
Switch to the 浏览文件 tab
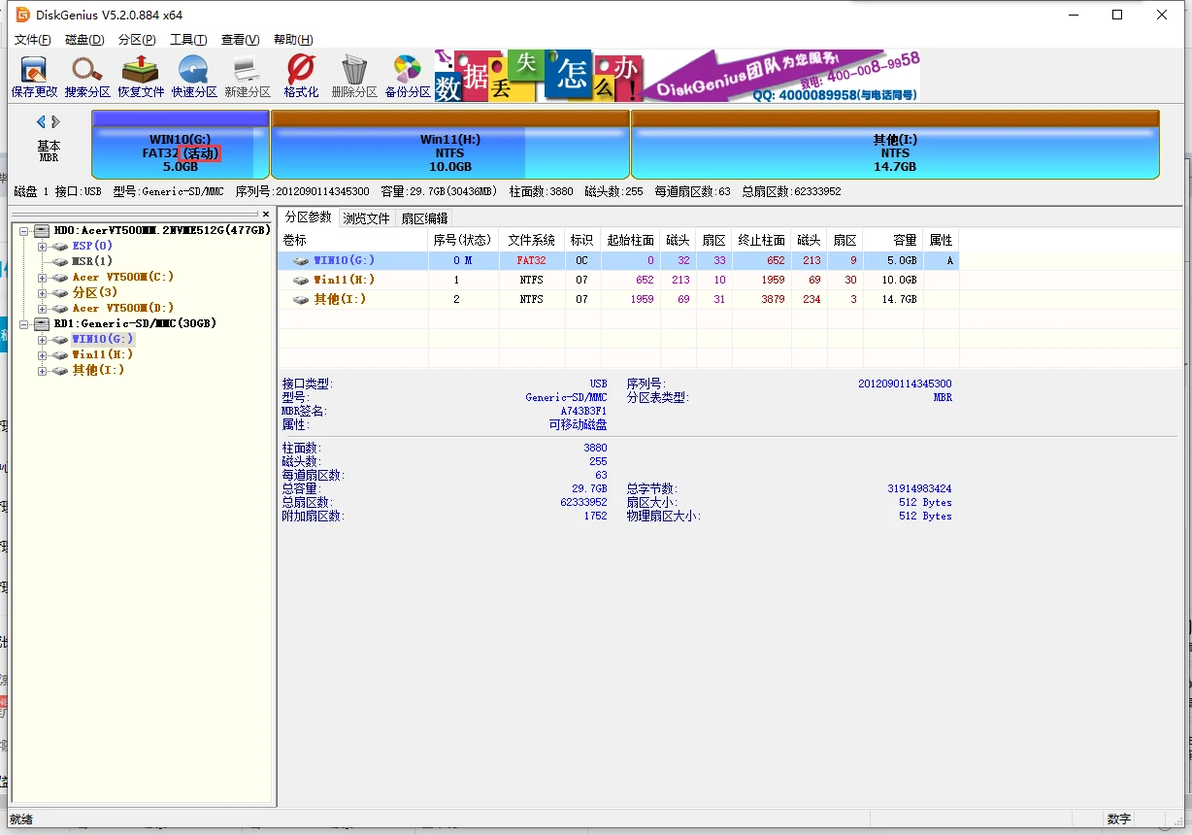[366, 218]
